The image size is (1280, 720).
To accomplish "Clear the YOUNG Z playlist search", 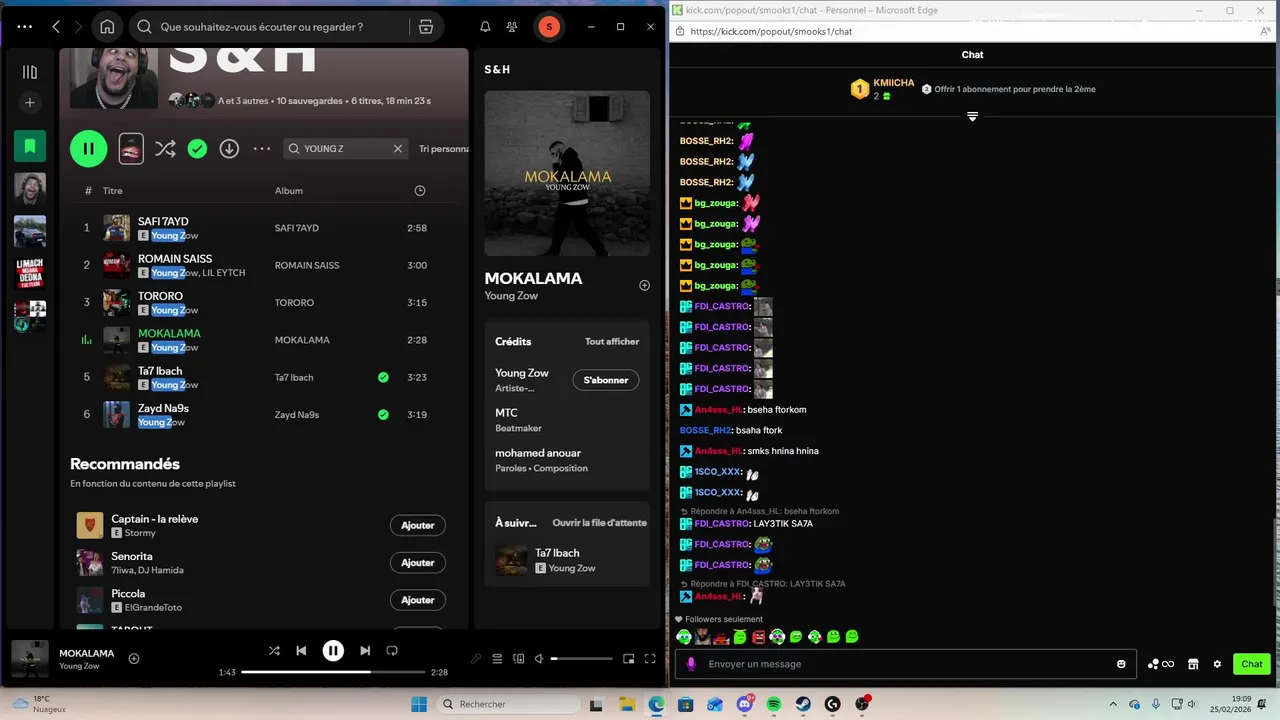I will pos(398,149).
